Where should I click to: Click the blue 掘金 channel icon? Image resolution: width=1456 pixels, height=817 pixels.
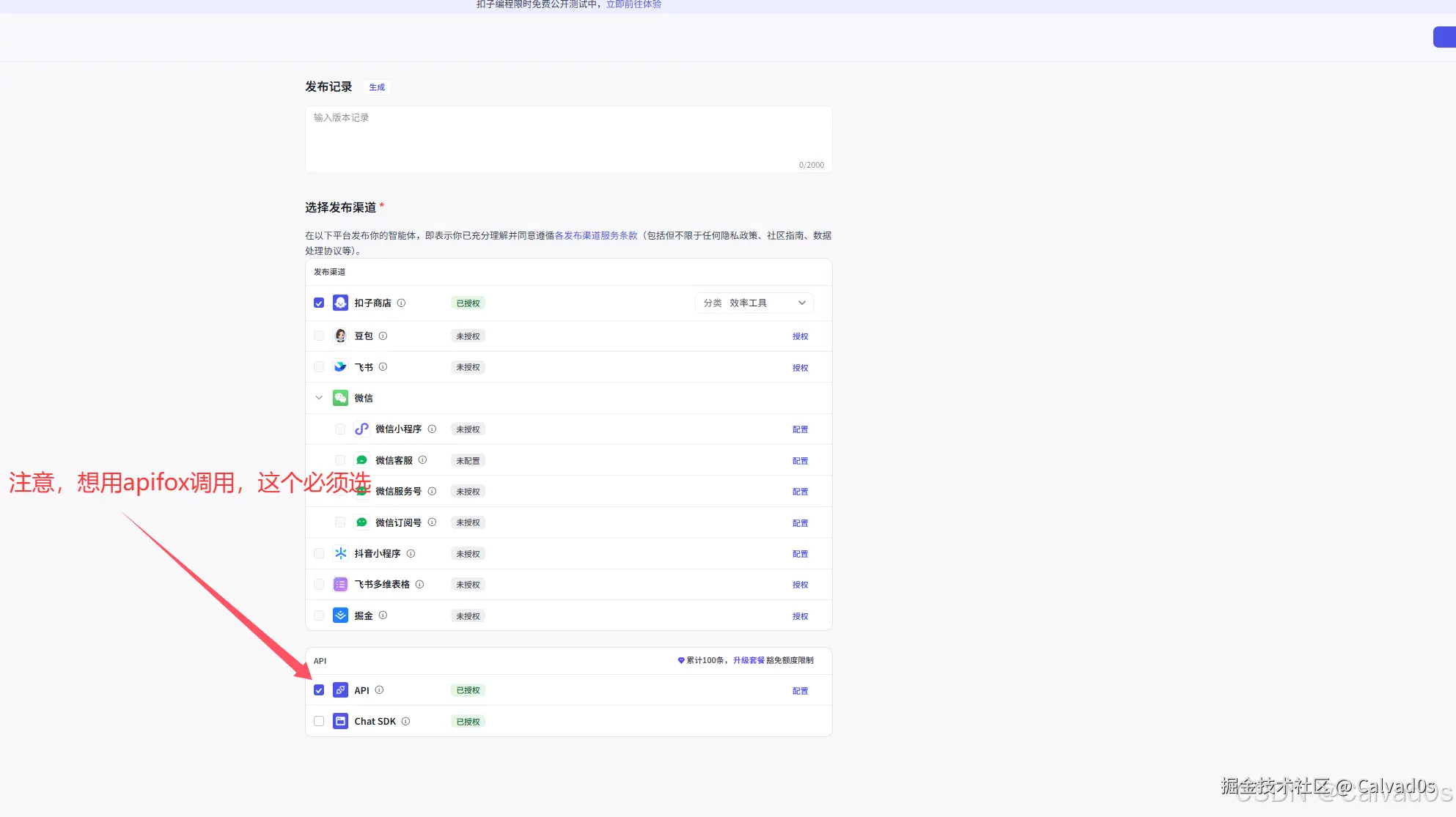pos(340,615)
